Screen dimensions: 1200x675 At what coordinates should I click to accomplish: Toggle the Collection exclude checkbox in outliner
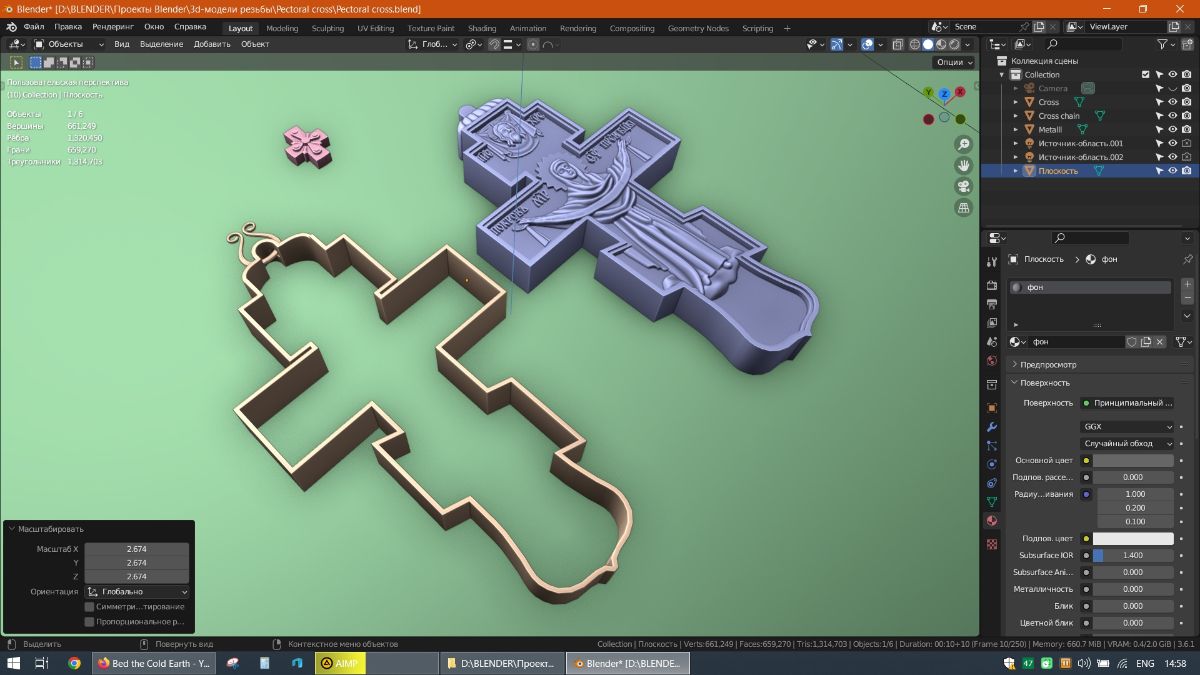[x=1146, y=75]
